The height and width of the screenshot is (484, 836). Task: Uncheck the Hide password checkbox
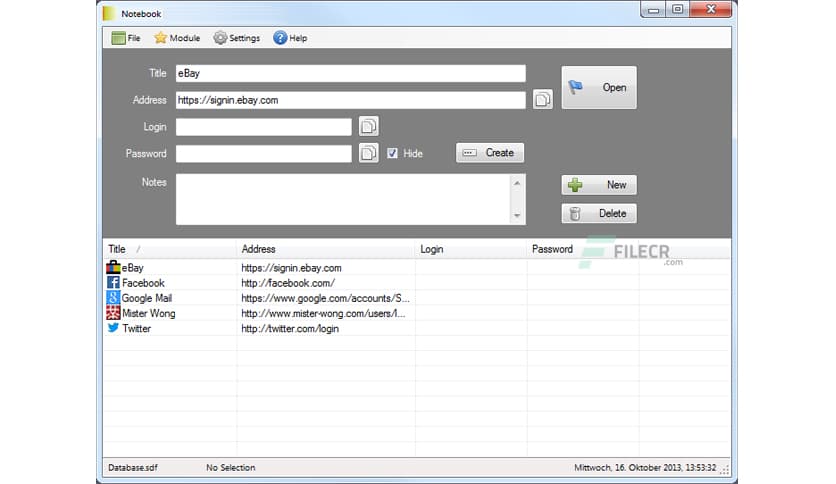tap(392, 153)
